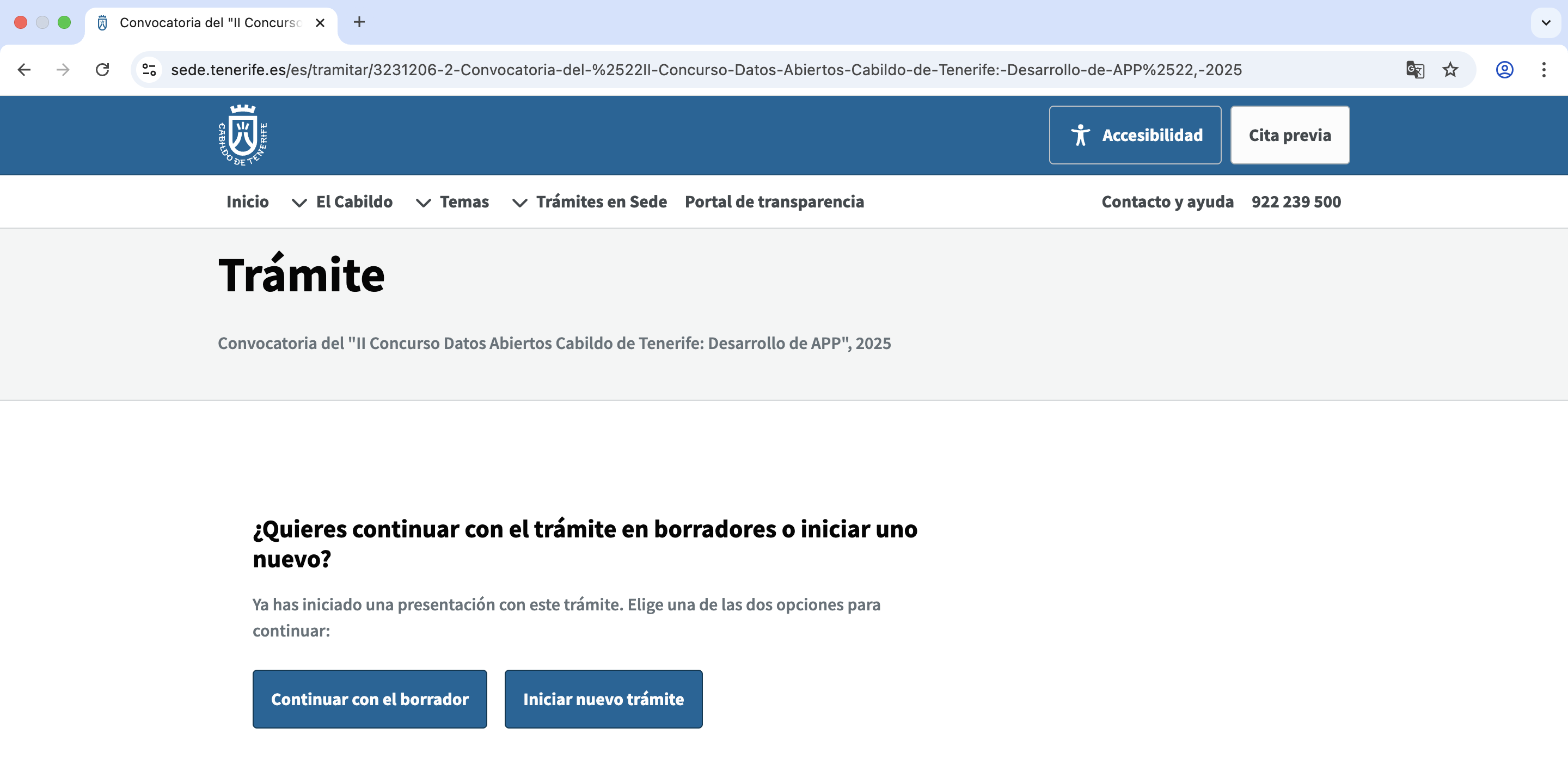1568x771 pixels.
Task: Bookmark this page with the star icon
Action: [x=1450, y=70]
